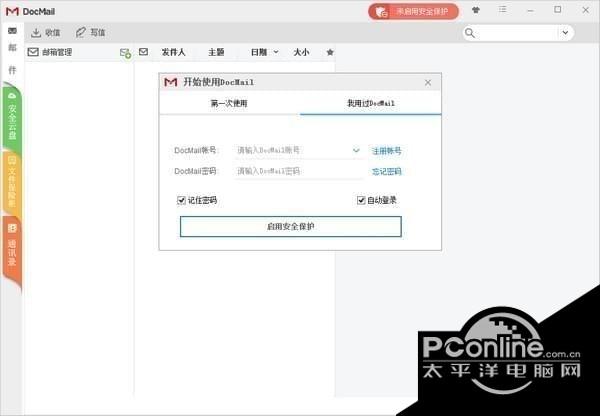Click the 忘记密码 forgot password link

point(386,171)
